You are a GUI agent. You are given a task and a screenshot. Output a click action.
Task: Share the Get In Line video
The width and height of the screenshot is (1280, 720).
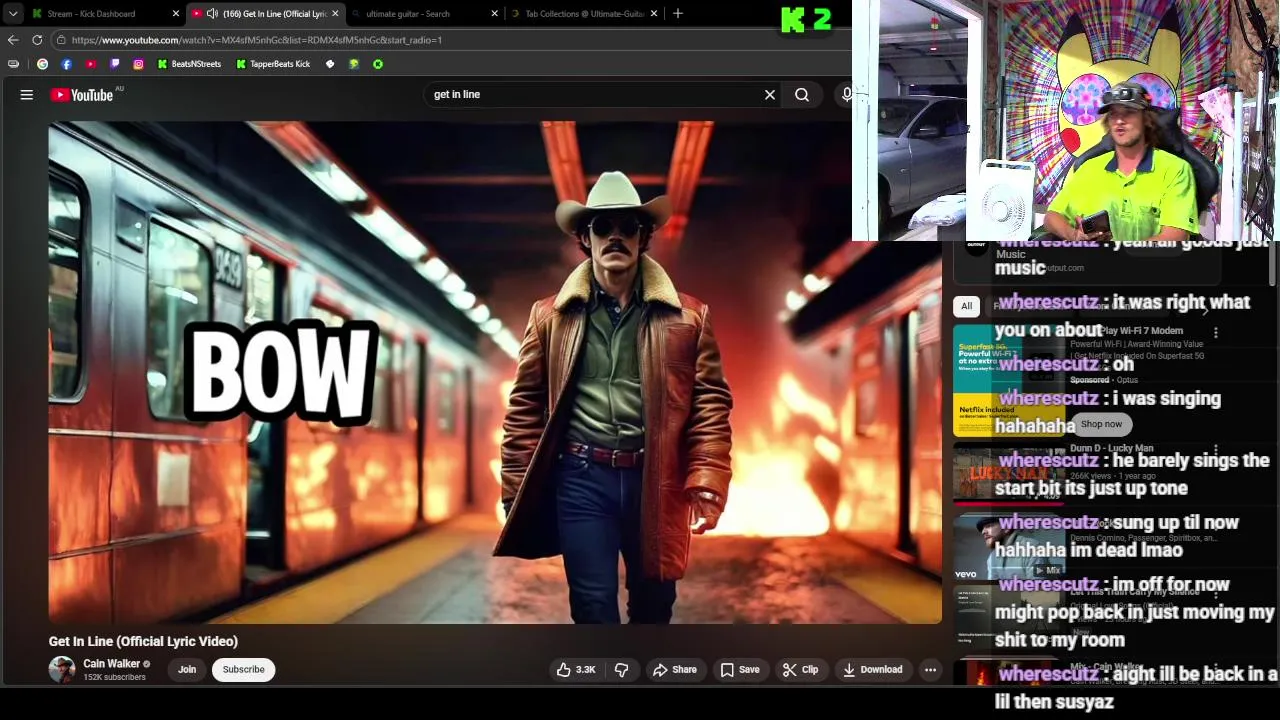pyautogui.click(x=675, y=670)
